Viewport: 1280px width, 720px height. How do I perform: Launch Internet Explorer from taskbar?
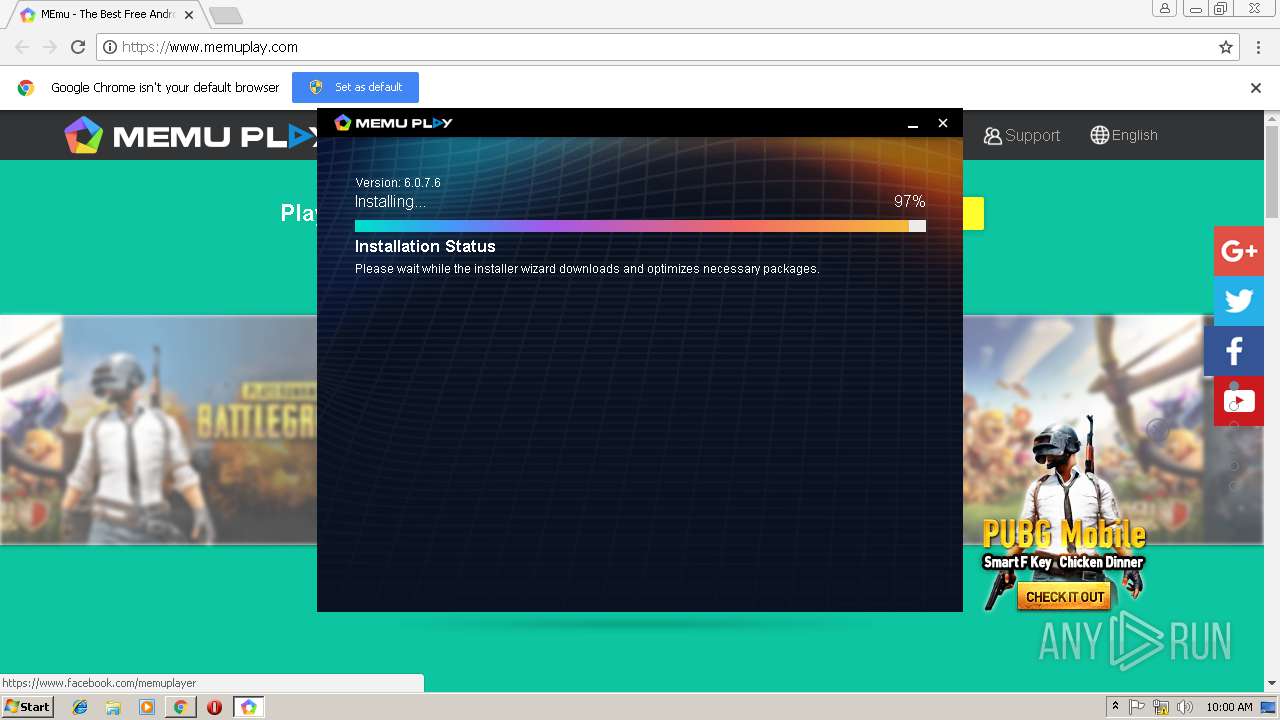tap(80, 707)
